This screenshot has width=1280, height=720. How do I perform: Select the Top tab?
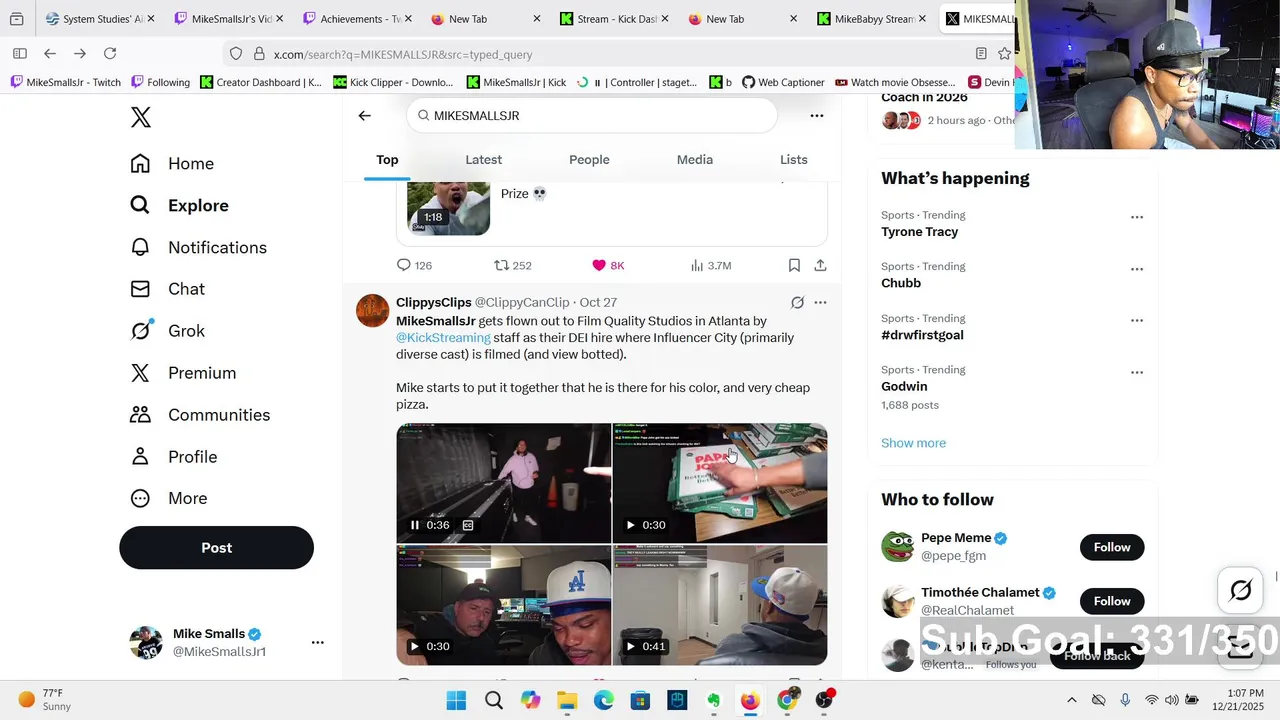387,160
